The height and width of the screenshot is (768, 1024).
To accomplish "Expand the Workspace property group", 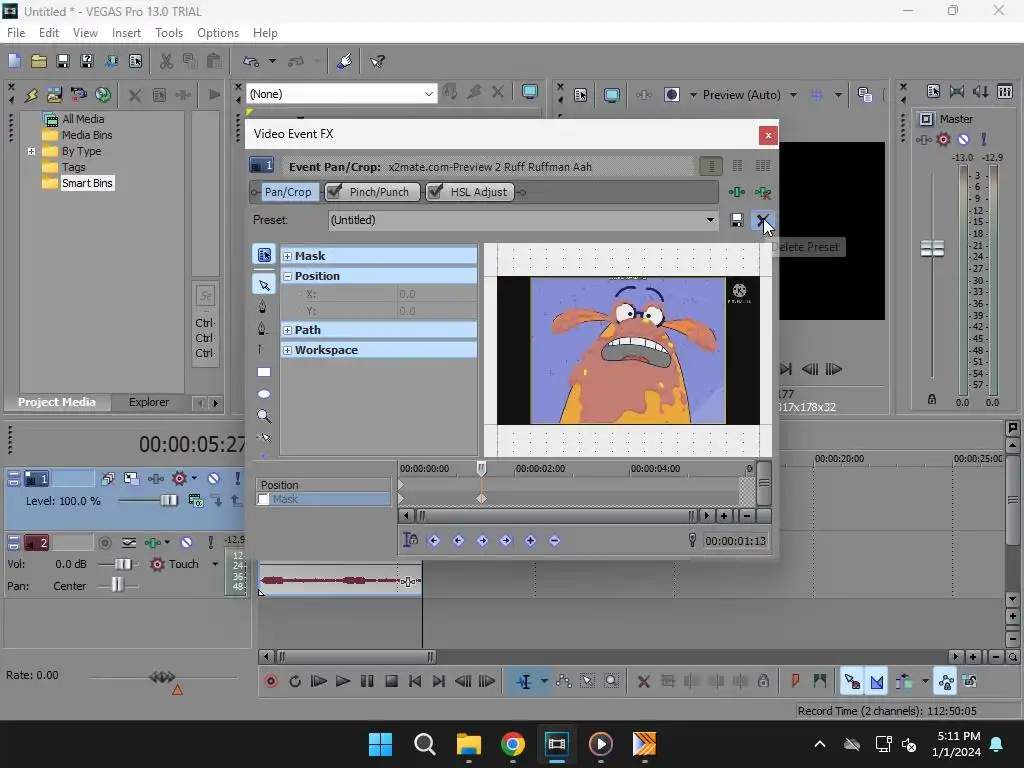I will click(287, 351).
